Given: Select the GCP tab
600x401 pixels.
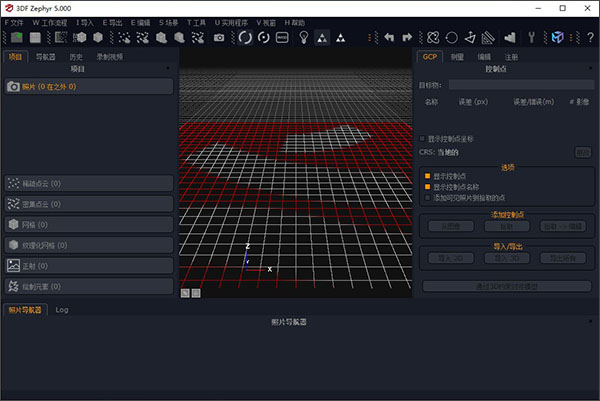Looking at the screenshot, I should (430, 57).
